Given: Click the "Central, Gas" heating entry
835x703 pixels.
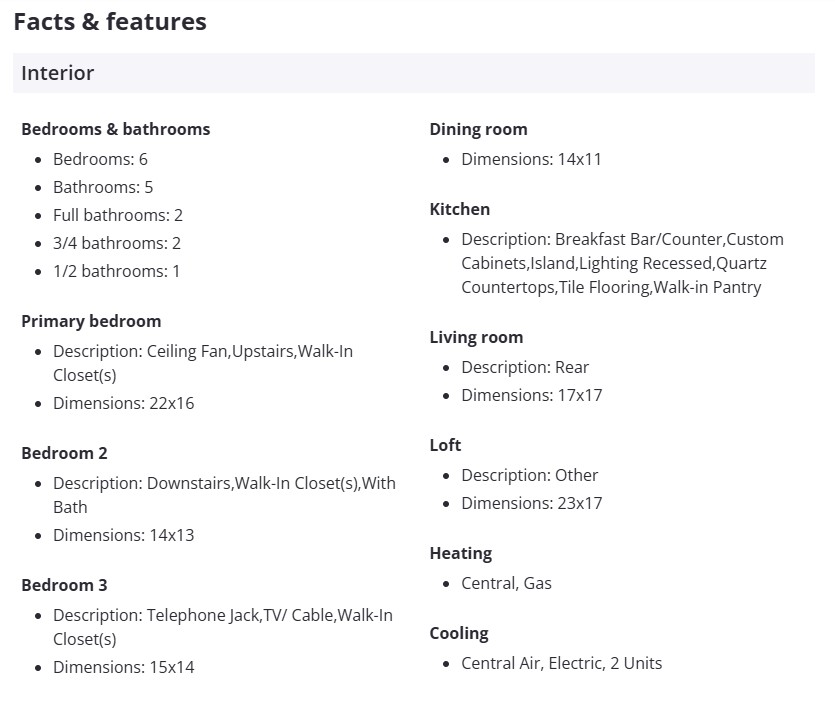Looking at the screenshot, I should point(506,583).
